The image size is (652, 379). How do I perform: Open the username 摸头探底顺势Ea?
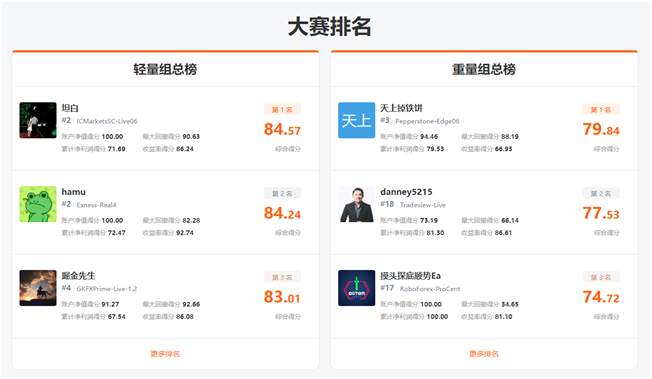(410, 275)
